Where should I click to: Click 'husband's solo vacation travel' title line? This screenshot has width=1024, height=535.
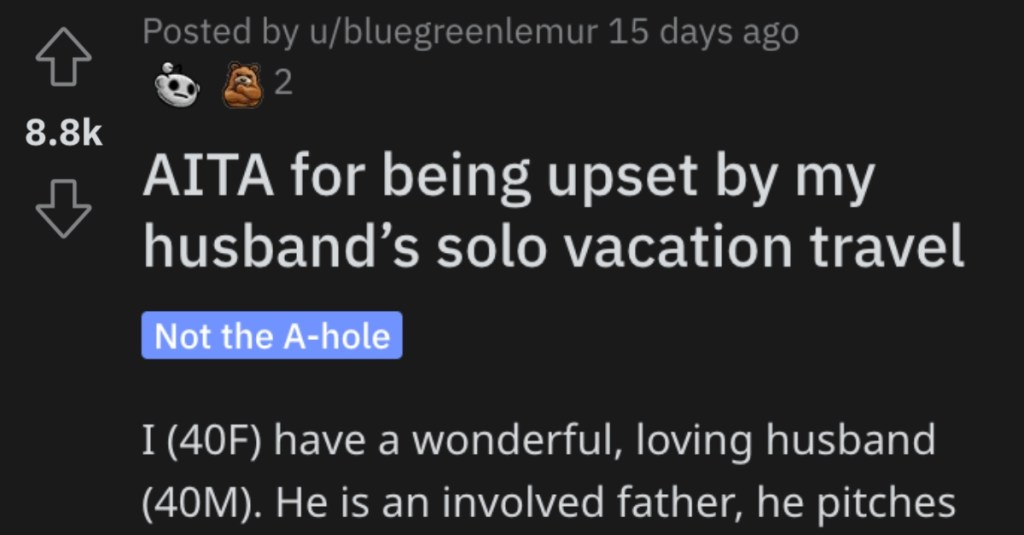[x=553, y=245]
